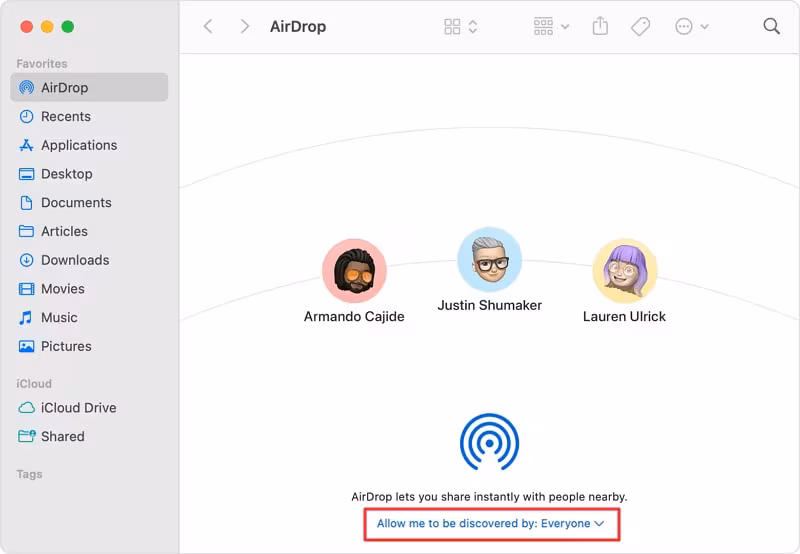
Task: Click the AirDrop icon in the sidebar
Action: coord(27,88)
